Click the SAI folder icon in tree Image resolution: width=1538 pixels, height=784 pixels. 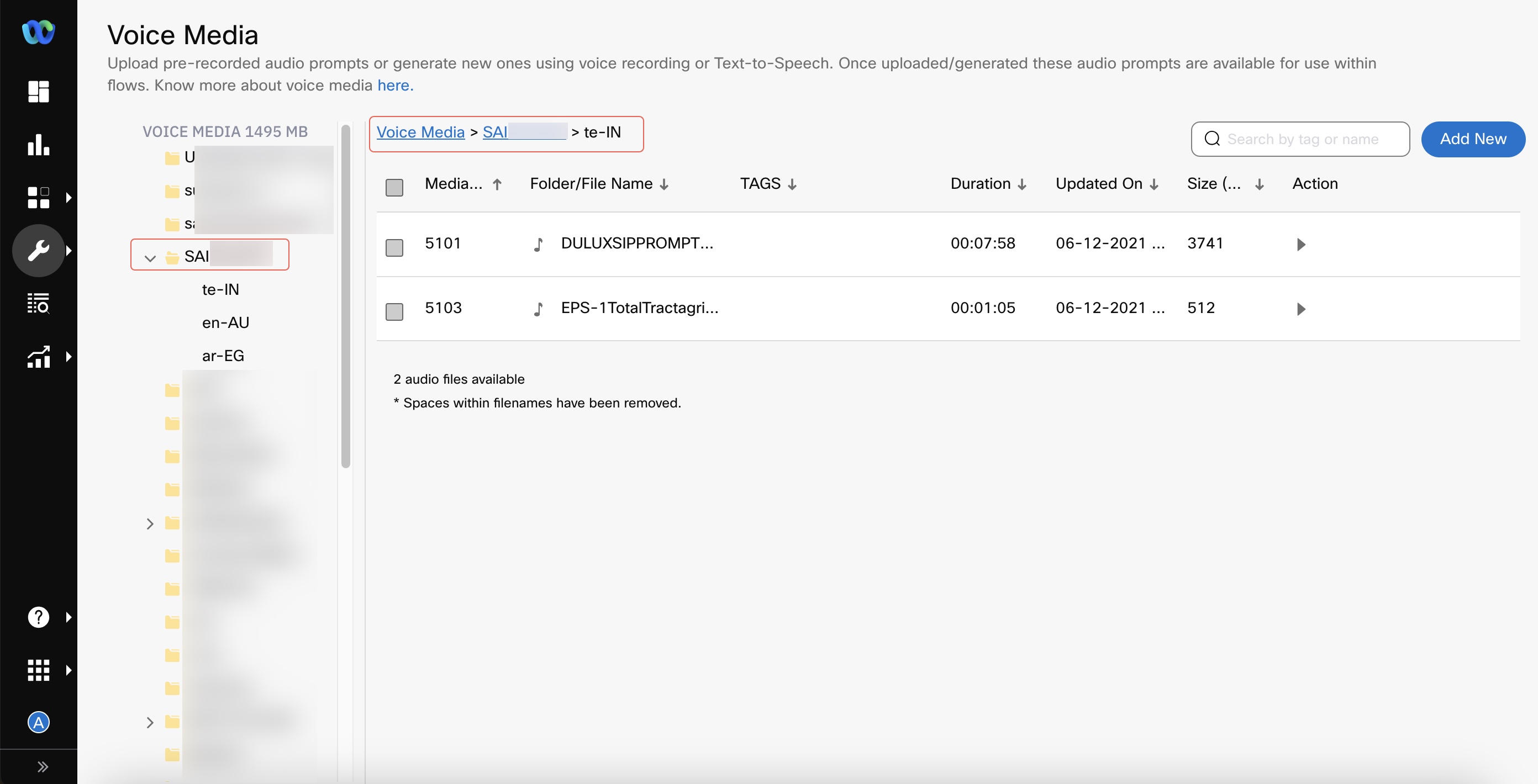172,257
